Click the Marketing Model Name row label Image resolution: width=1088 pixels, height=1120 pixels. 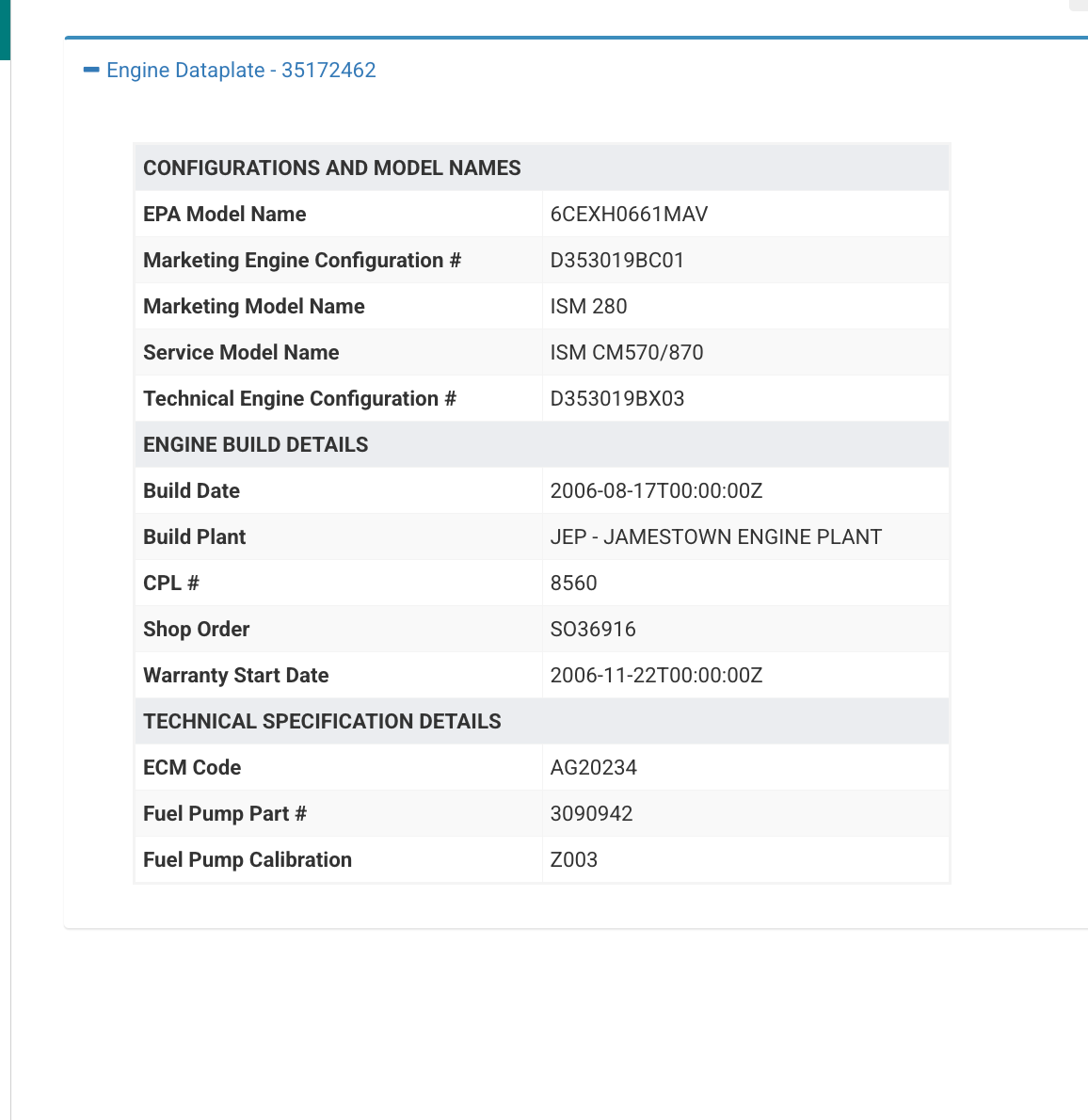253,307
